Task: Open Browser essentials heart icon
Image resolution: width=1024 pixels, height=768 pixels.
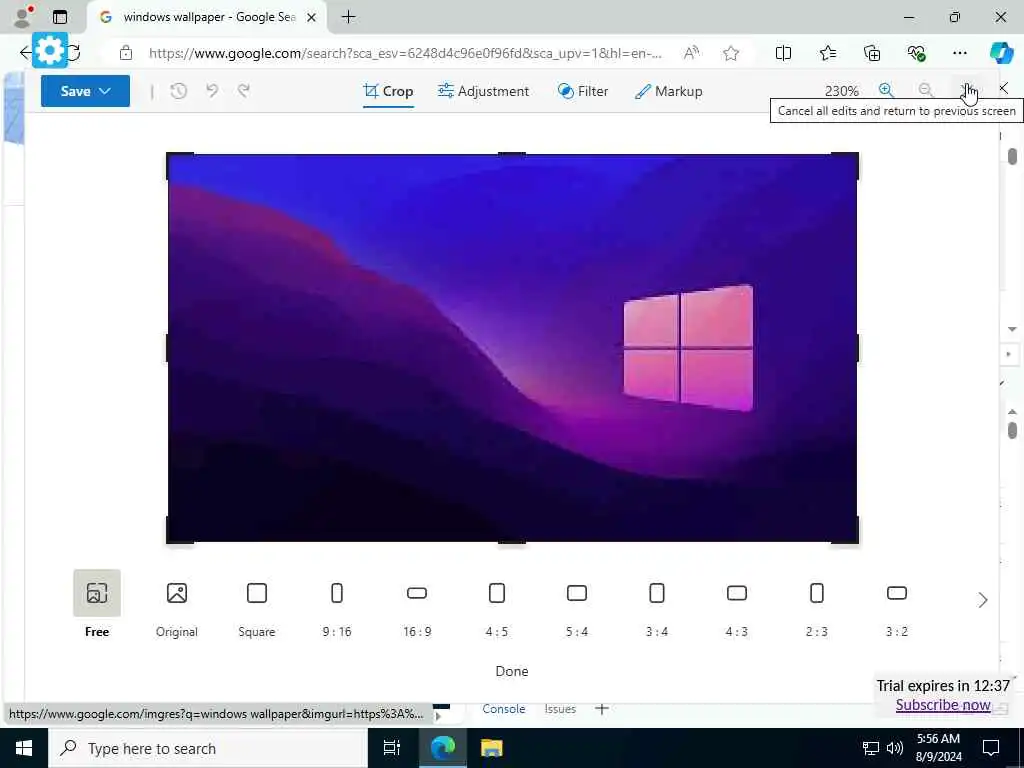Action: tap(916, 54)
